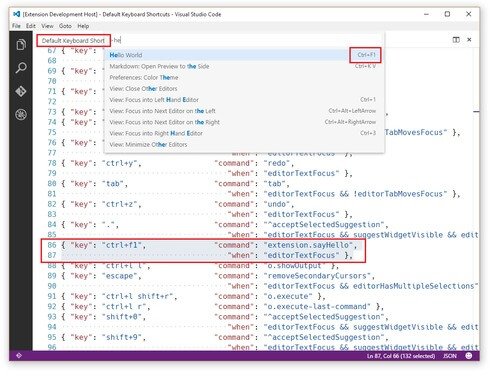
Task: Change the JSON language mode in status bar
Action: 450,356
